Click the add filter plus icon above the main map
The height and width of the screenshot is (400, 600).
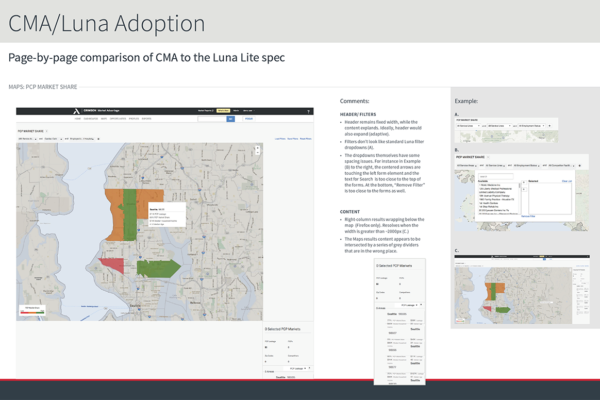point(98,139)
